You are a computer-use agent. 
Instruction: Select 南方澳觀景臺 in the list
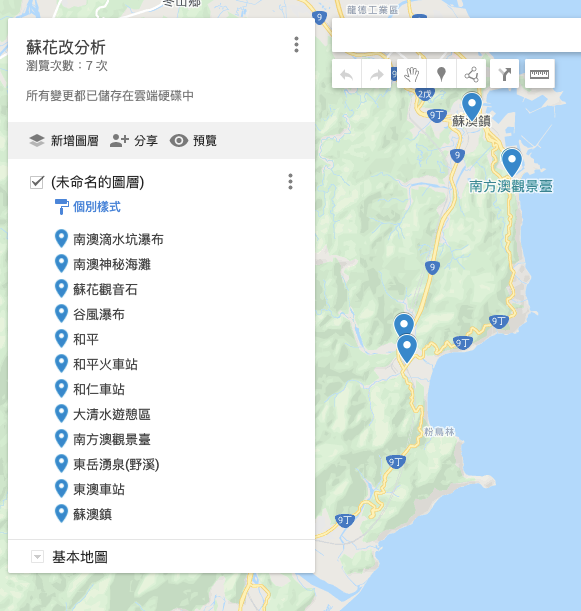tap(112, 439)
